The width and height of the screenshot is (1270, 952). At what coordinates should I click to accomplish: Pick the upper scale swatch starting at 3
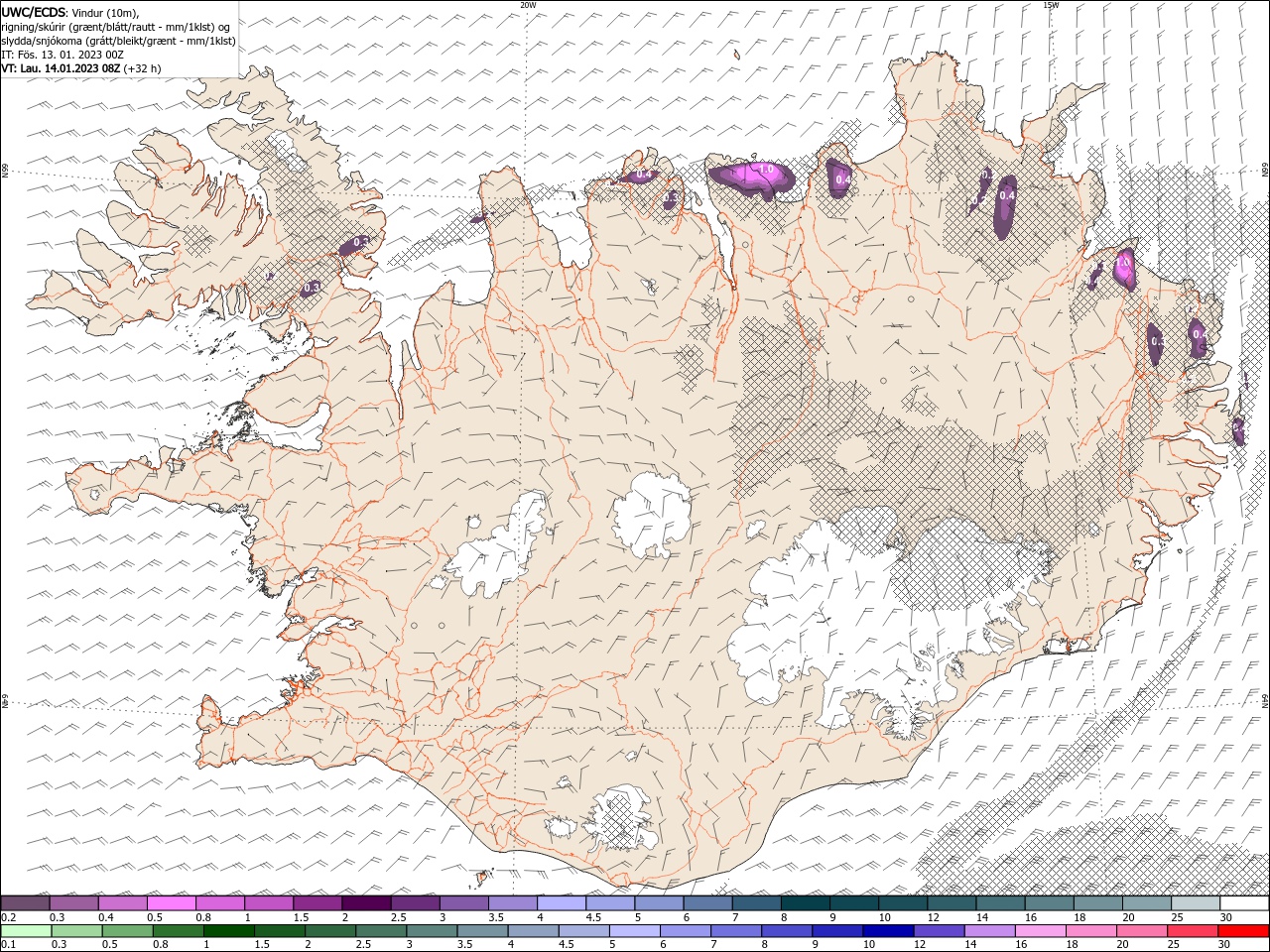tap(463, 903)
